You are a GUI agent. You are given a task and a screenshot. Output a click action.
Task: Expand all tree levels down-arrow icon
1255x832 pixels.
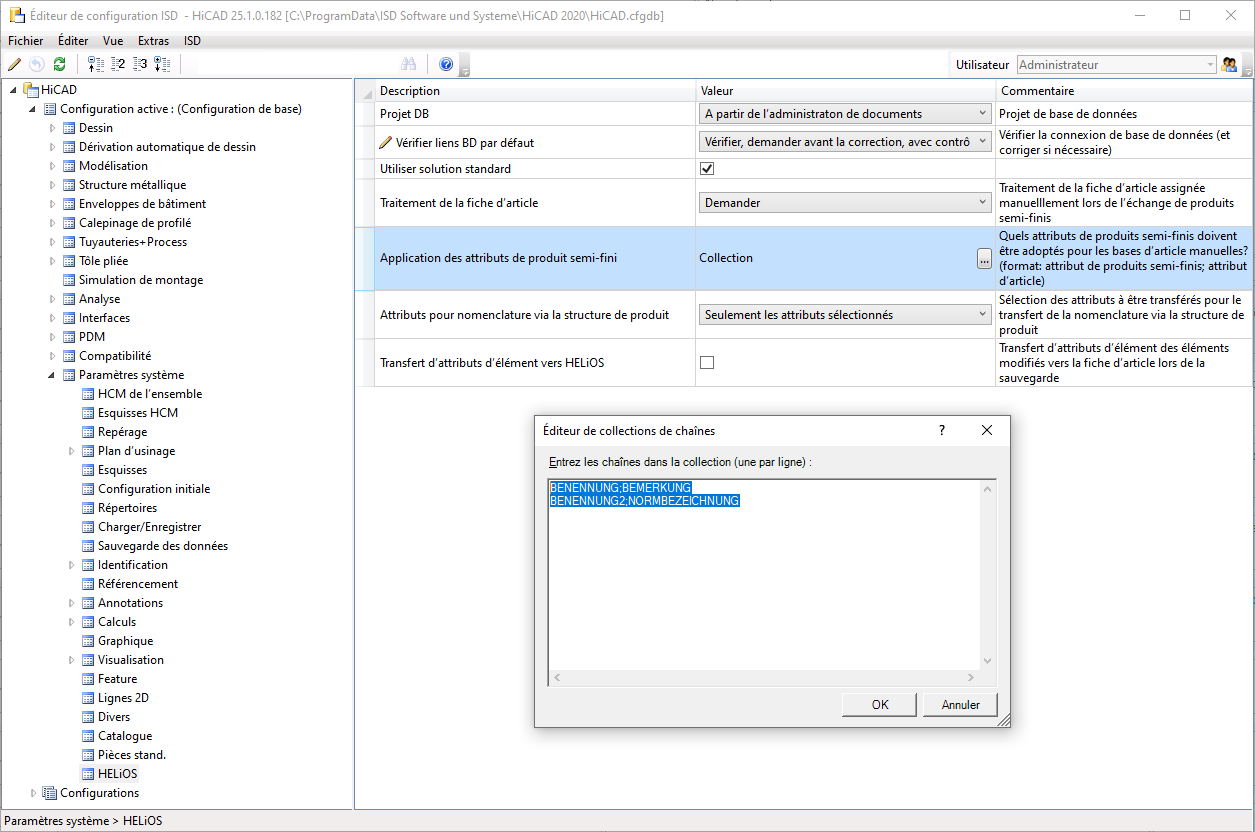pyautogui.click(x=162, y=64)
